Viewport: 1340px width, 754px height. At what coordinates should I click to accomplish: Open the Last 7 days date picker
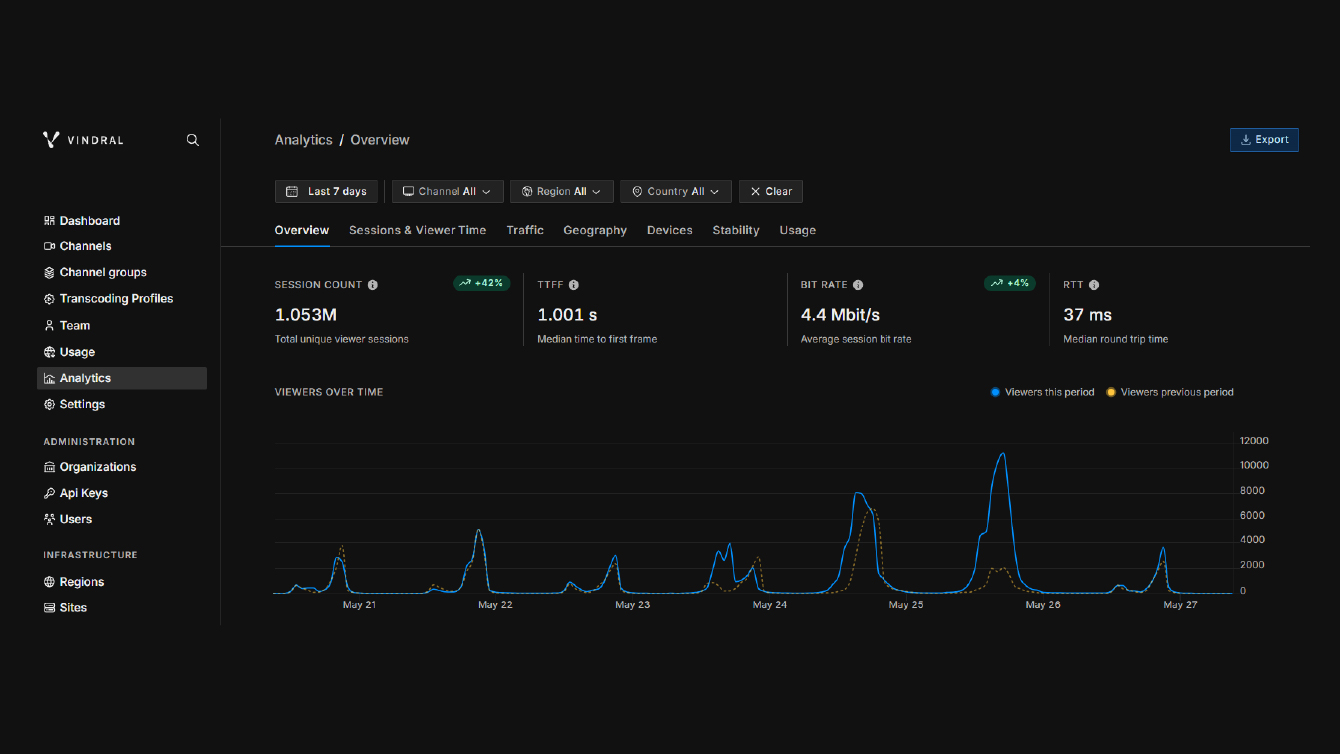click(x=326, y=191)
